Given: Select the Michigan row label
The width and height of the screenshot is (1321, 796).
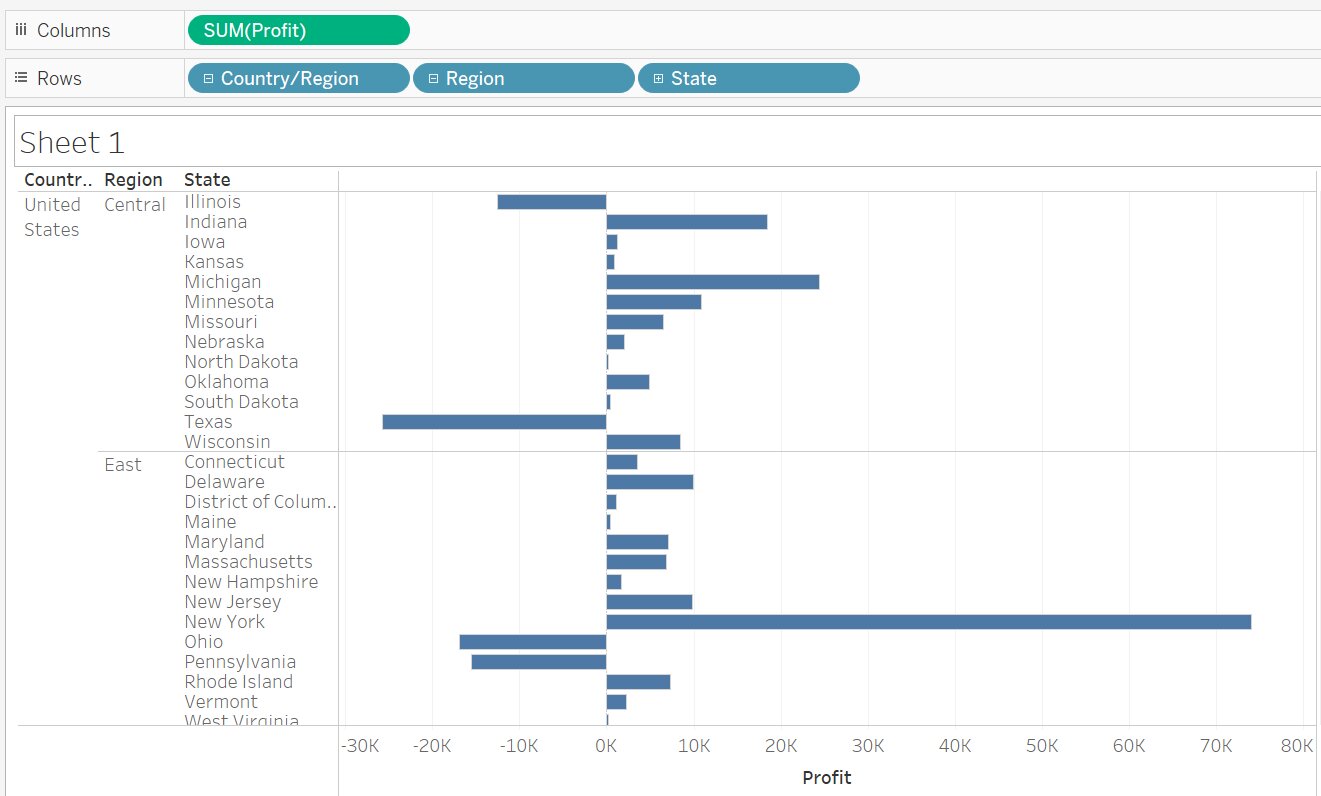Looking at the screenshot, I should click(222, 281).
